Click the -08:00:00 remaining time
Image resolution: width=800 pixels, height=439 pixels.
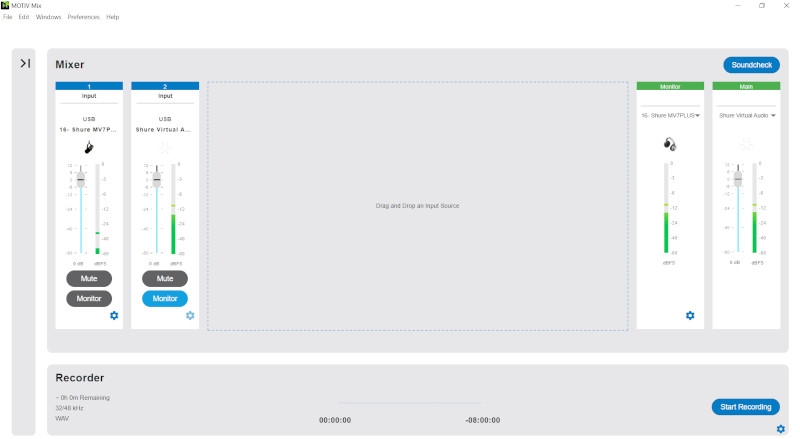[x=483, y=420]
